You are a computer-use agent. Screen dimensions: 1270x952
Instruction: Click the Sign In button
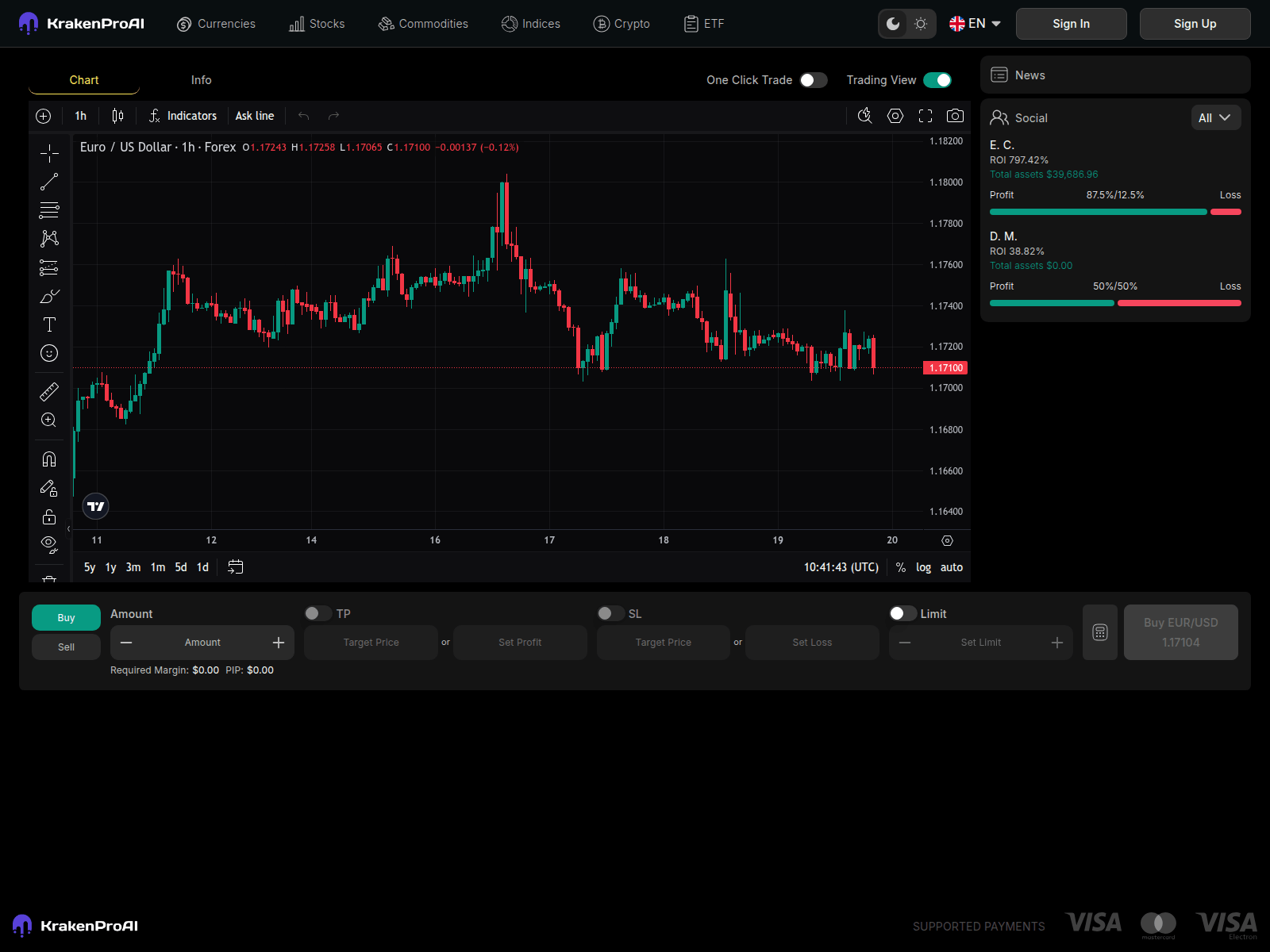[x=1072, y=24]
